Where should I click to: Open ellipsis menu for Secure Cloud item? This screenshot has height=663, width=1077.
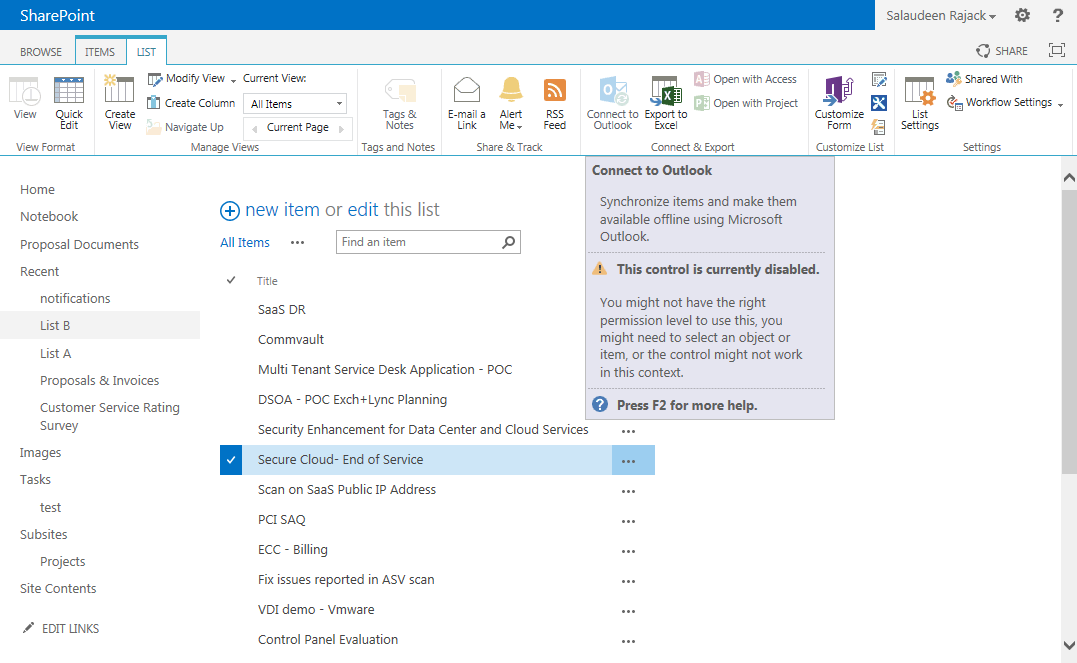point(628,461)
